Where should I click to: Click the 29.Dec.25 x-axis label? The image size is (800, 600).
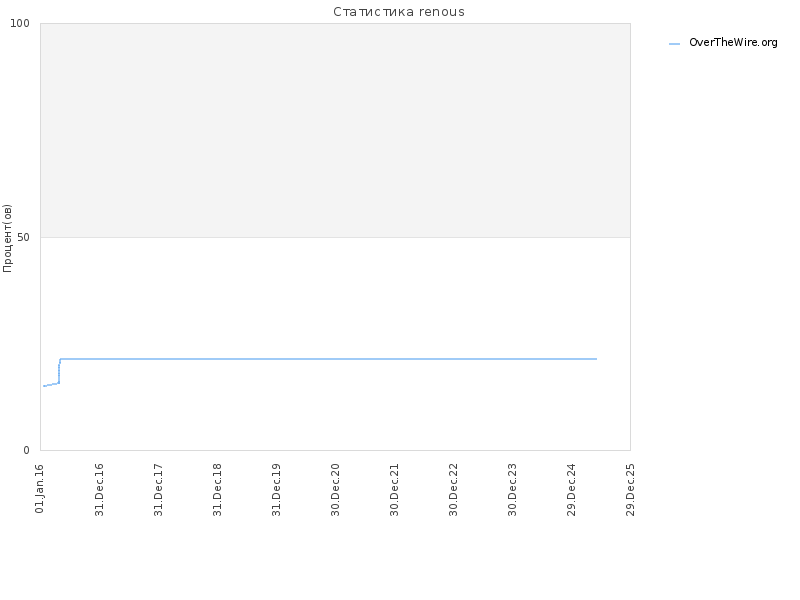coord(630,490)
